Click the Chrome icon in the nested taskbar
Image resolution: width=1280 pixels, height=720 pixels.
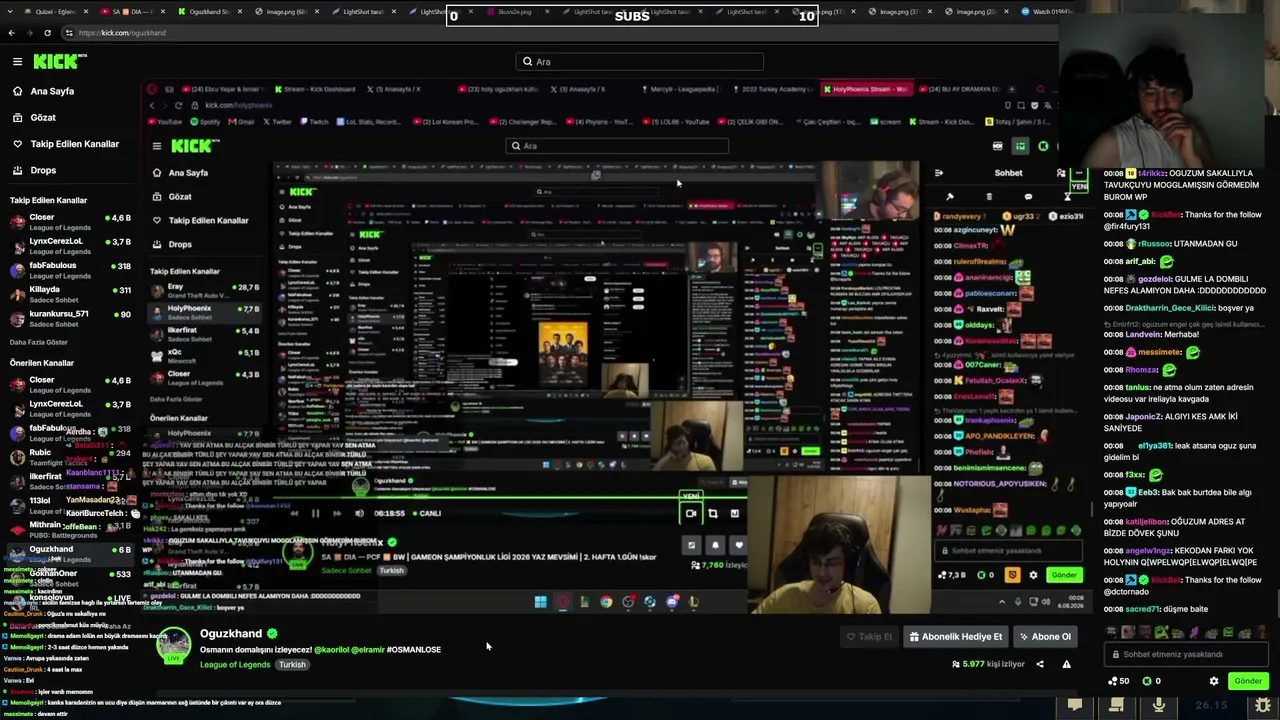coord(606,602)
